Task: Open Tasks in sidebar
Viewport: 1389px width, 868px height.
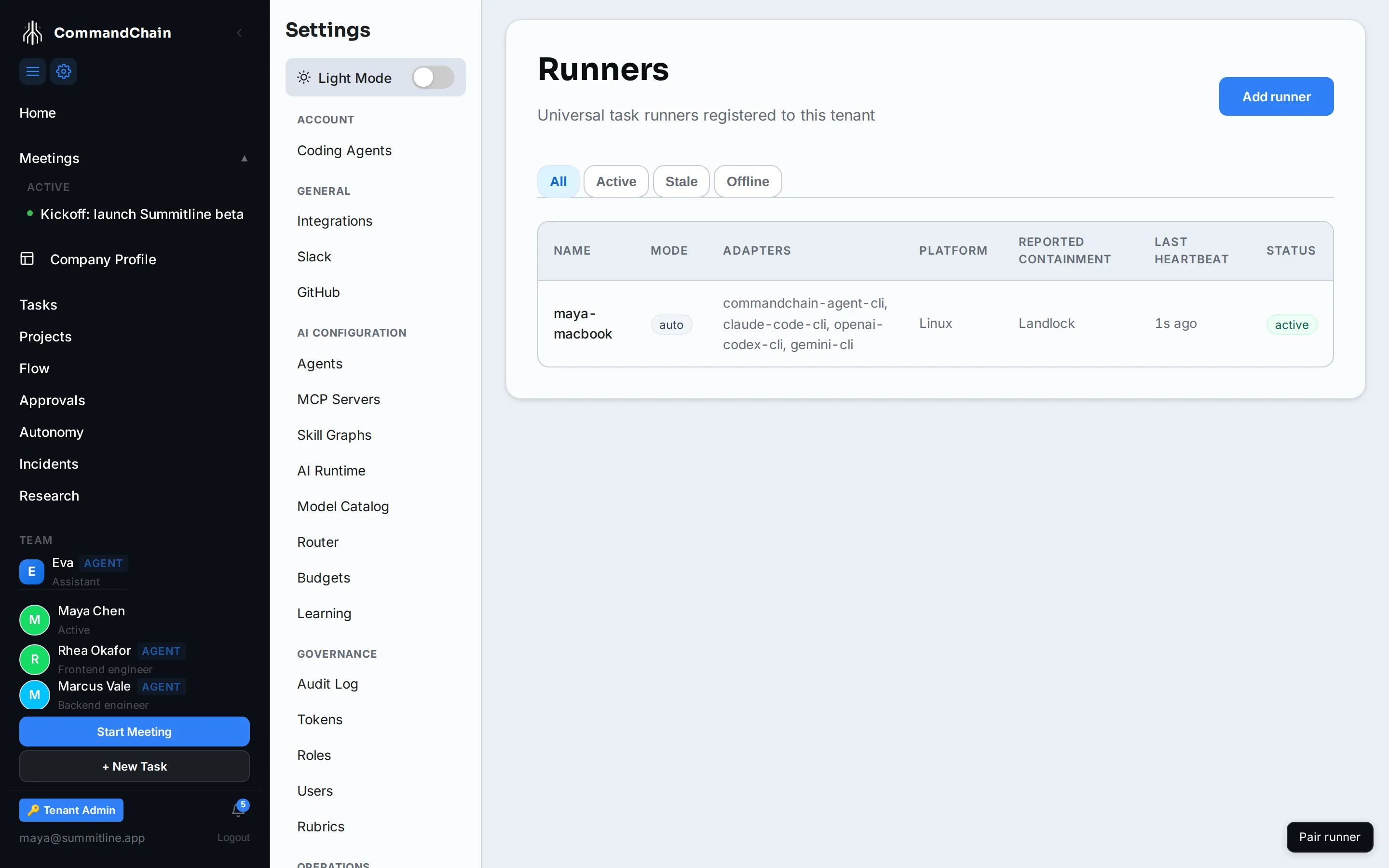Action: coord(38,305)
